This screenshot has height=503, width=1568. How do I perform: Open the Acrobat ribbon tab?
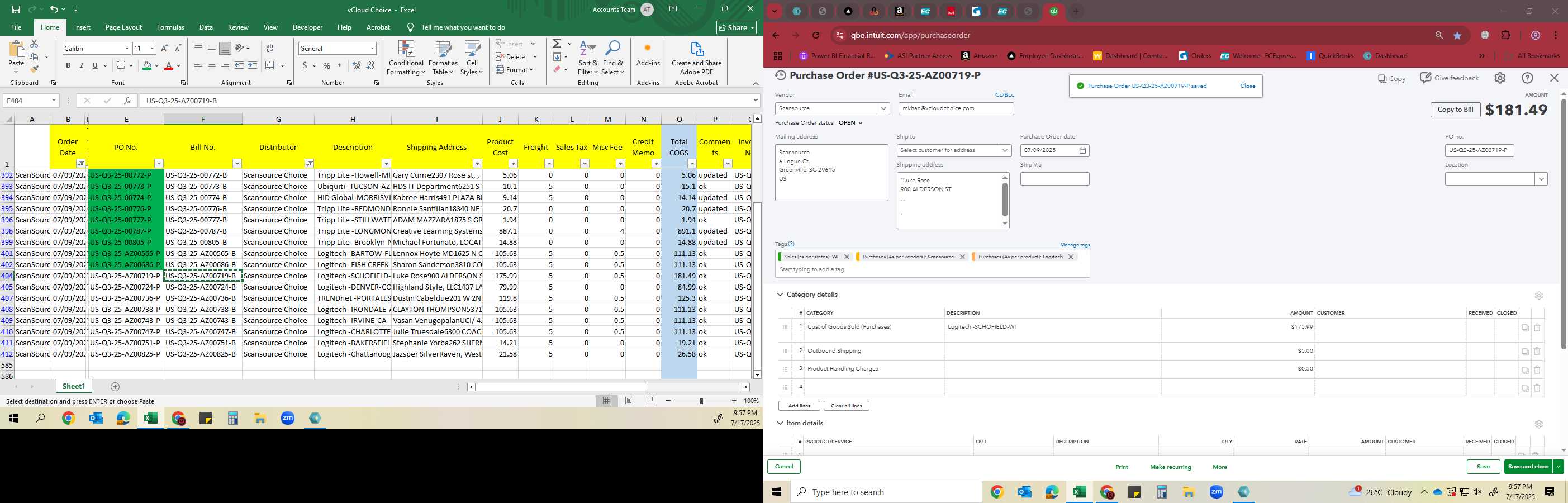pos(378,27)
